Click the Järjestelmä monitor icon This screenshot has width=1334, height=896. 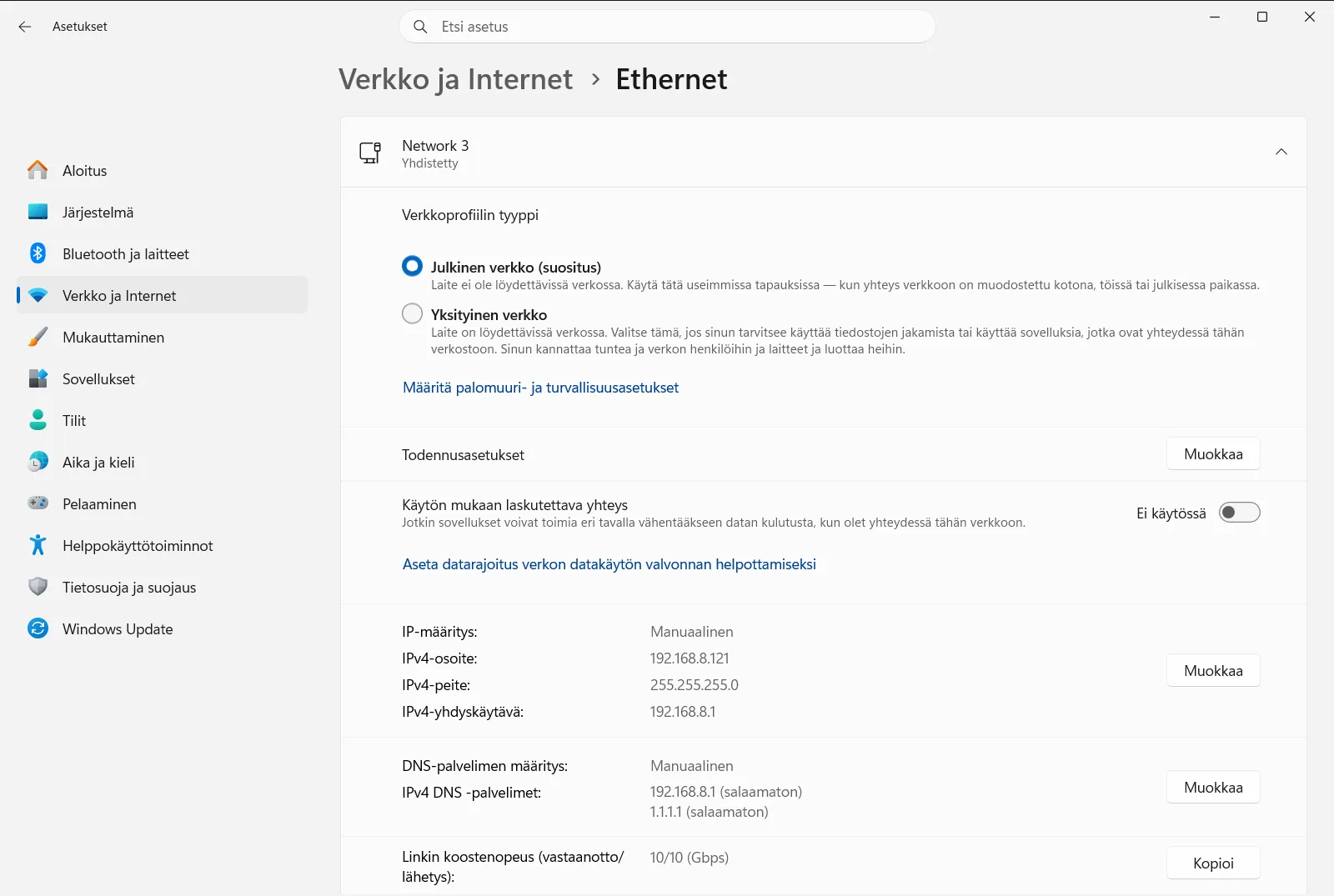tap(38, 212)
